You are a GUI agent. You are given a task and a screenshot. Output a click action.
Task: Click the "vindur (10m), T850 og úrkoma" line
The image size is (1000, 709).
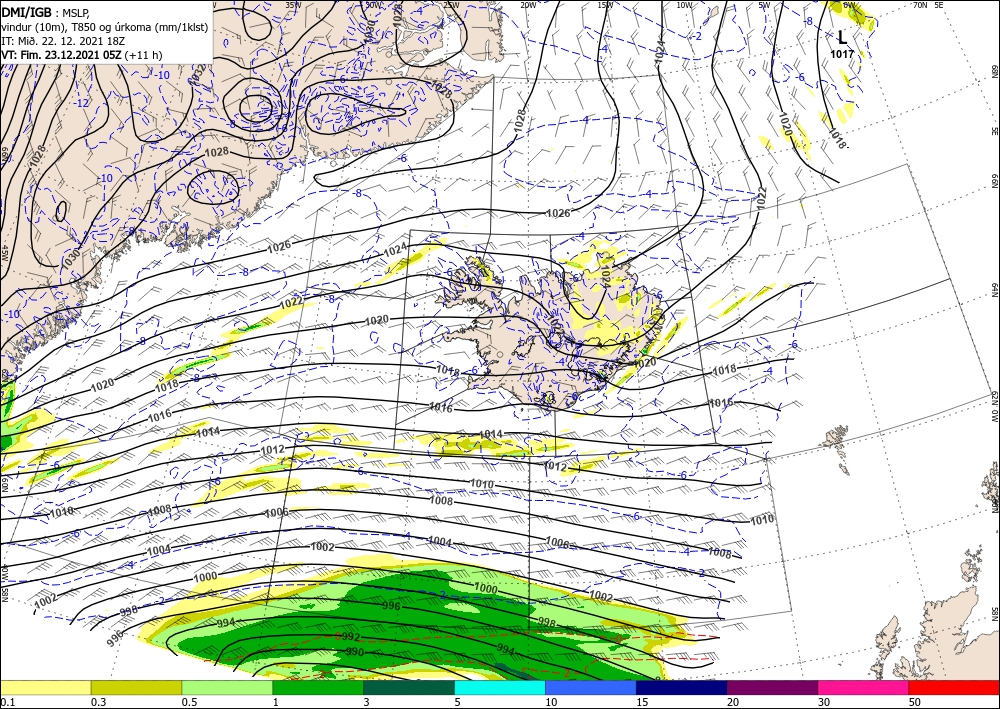(105, 27)
